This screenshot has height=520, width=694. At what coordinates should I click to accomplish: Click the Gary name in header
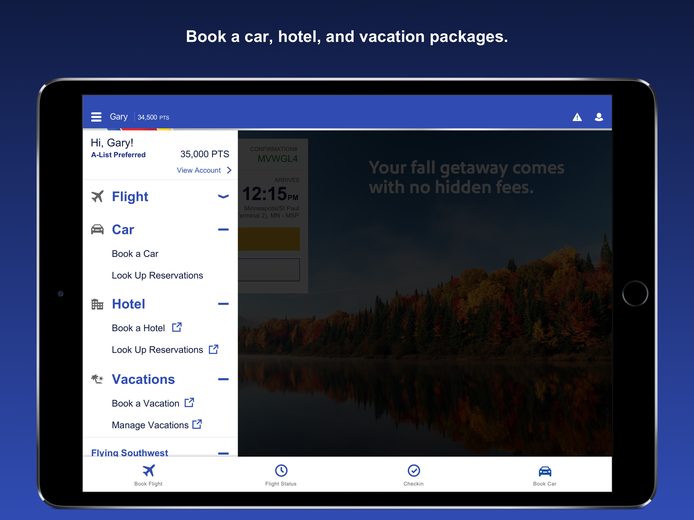coord(119,116)
